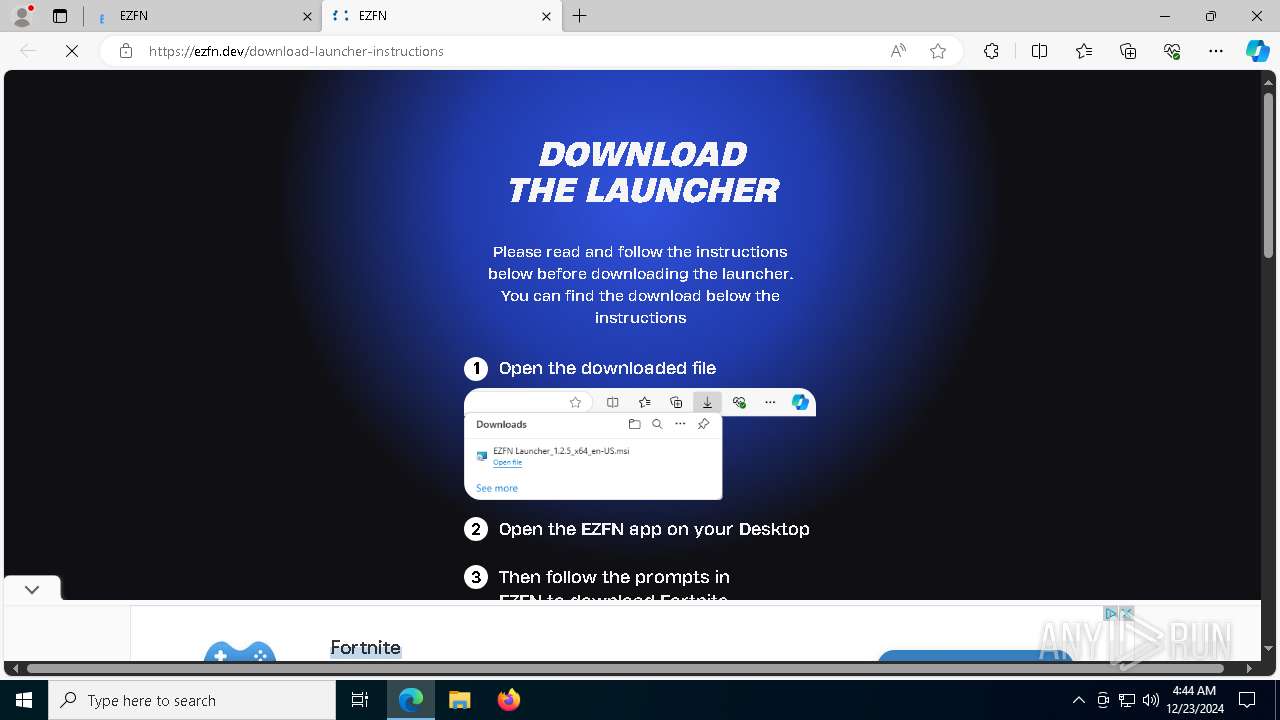Open volume control tray icon
Image resolution: width=1280 pixels, height=720 pixels.
tap(1150, 700)
